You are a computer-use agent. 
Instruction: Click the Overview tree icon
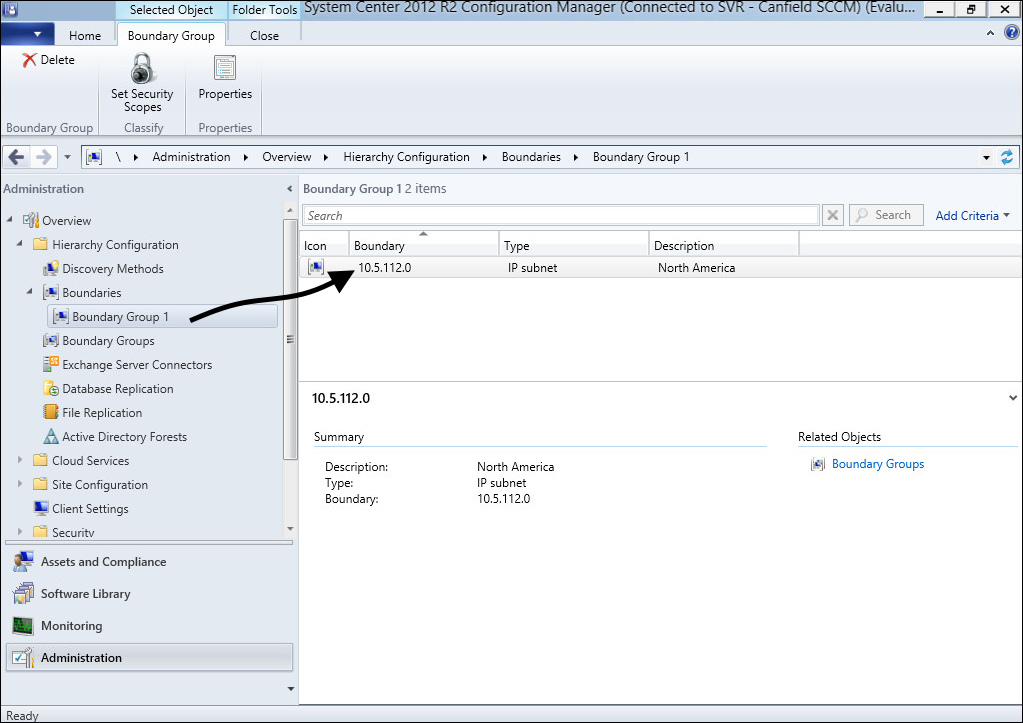point(31,221)
